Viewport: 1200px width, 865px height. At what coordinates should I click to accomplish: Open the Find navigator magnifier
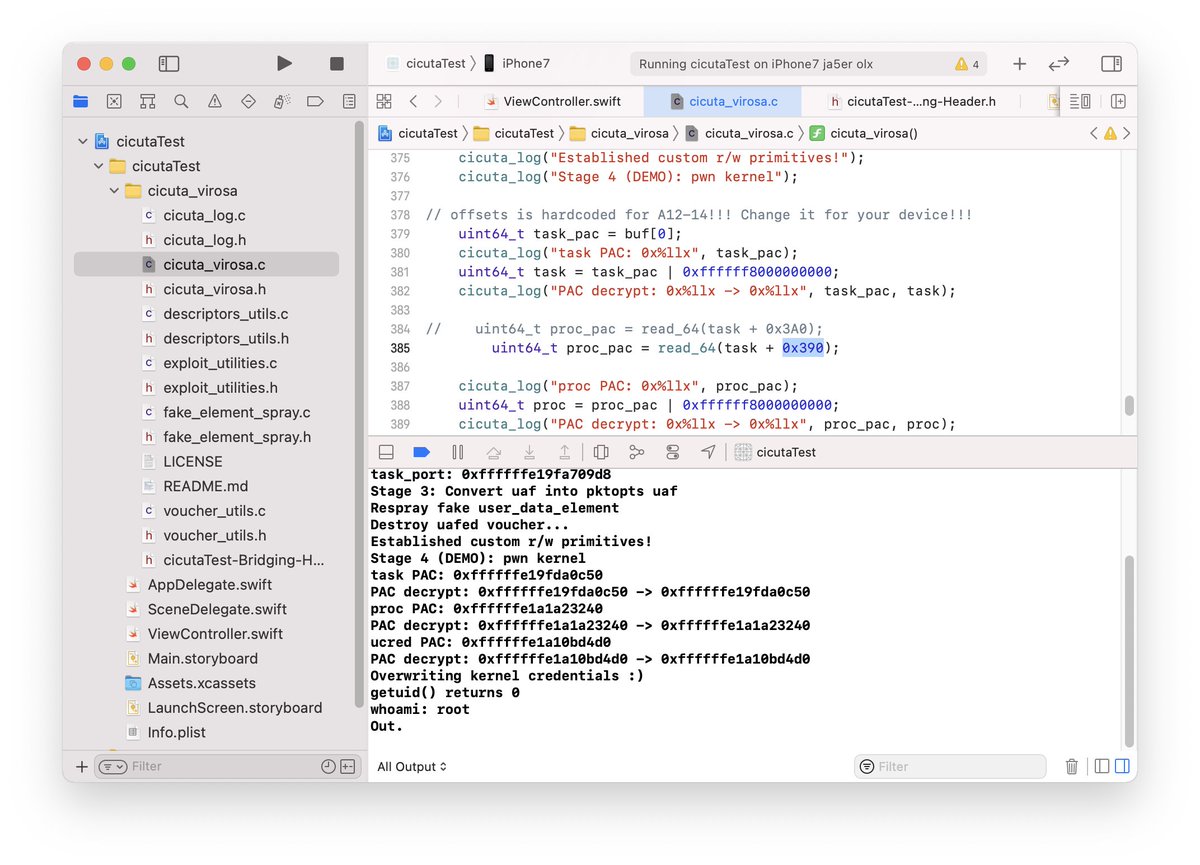181,101
